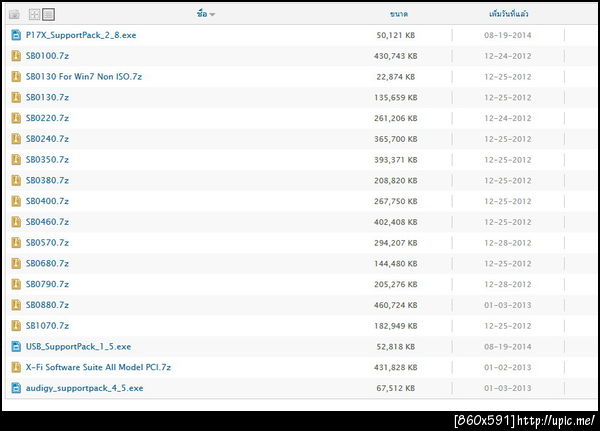The image size is (600, 431).
Task: Open SB0460.7z file link
Action: point(47,222)
